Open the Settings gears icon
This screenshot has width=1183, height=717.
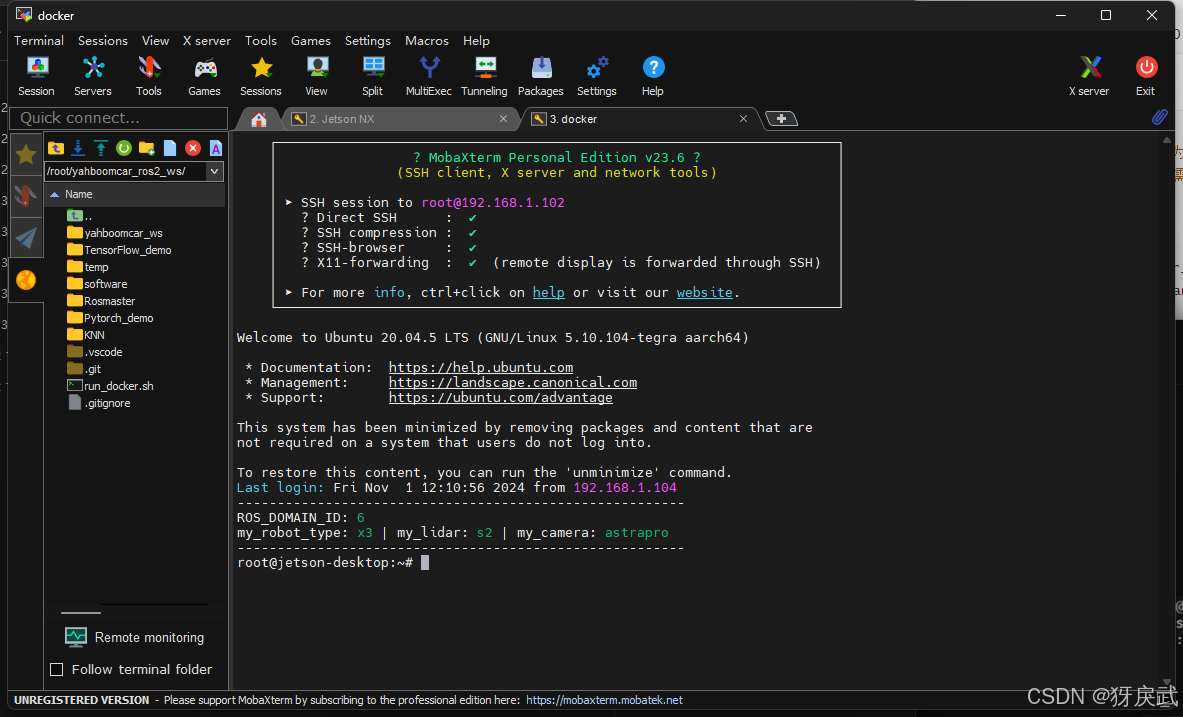click(597, 76)
